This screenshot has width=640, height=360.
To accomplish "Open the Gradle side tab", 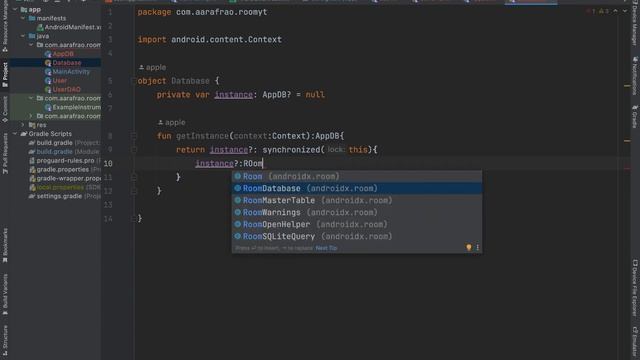I will (x=635, y=116).
